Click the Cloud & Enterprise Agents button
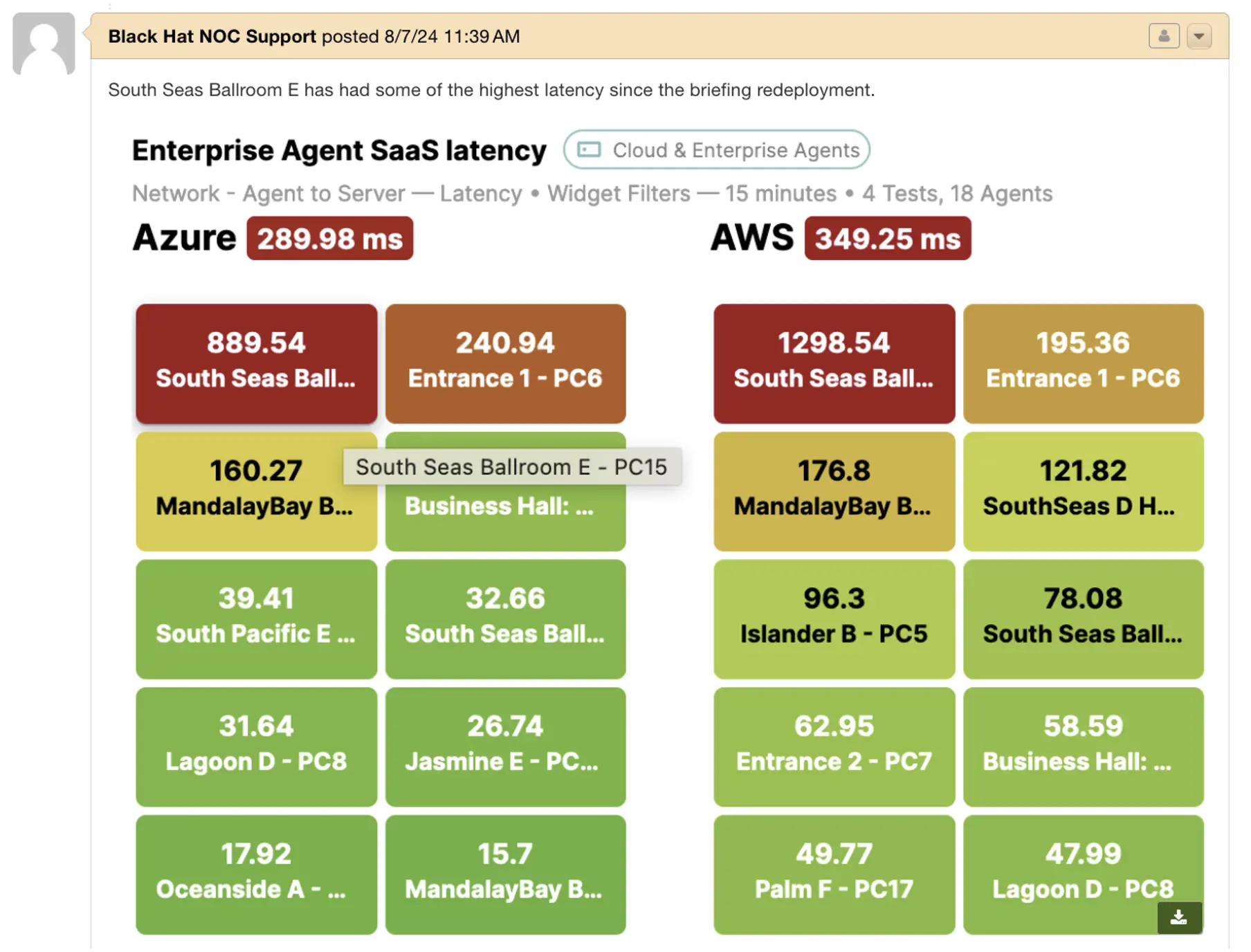This screenshot has width=1251, height=952. [716, 149]
